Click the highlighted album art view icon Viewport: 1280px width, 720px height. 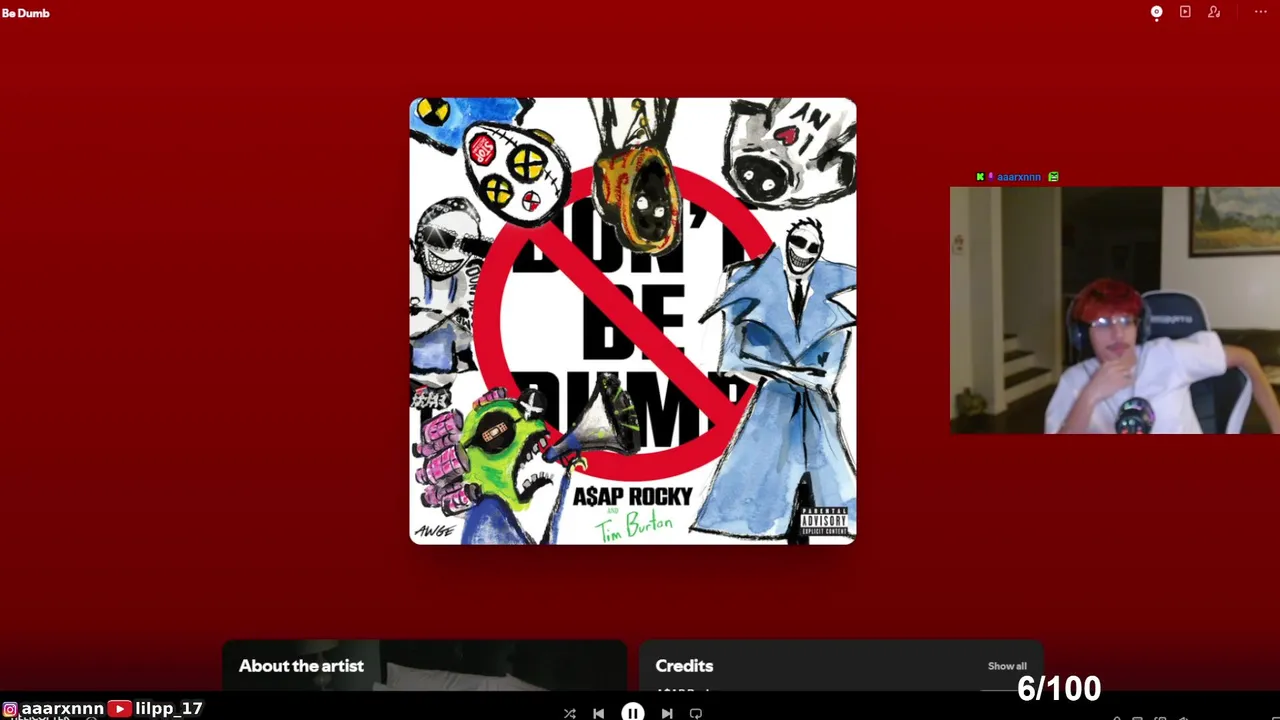pos(1157,12)
